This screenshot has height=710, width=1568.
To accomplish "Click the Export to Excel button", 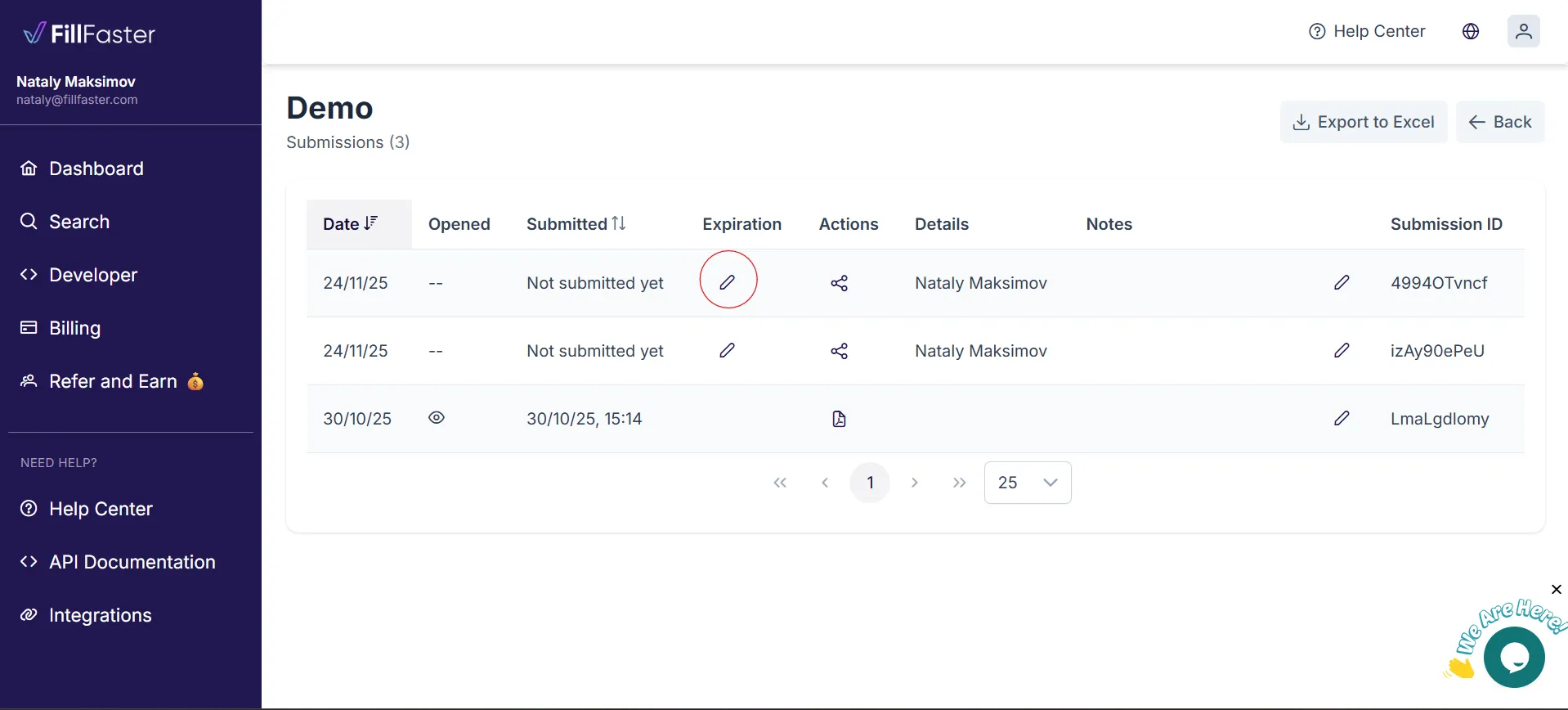I will [1363, 122].
